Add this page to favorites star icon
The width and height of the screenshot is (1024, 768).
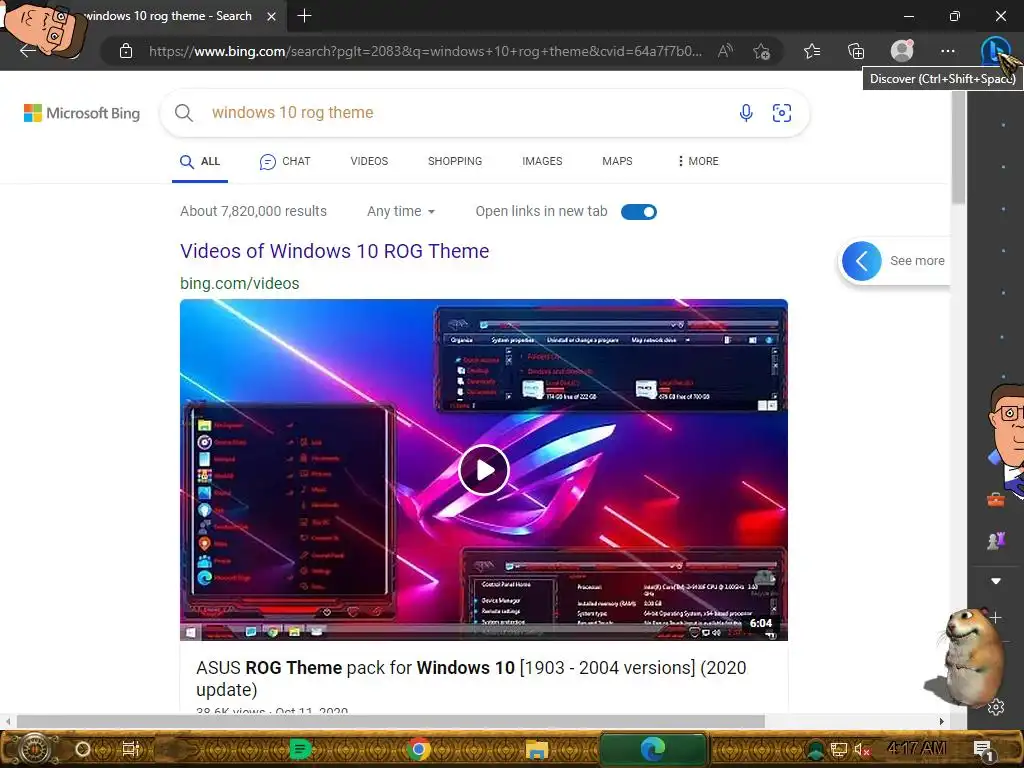[761, 51]
